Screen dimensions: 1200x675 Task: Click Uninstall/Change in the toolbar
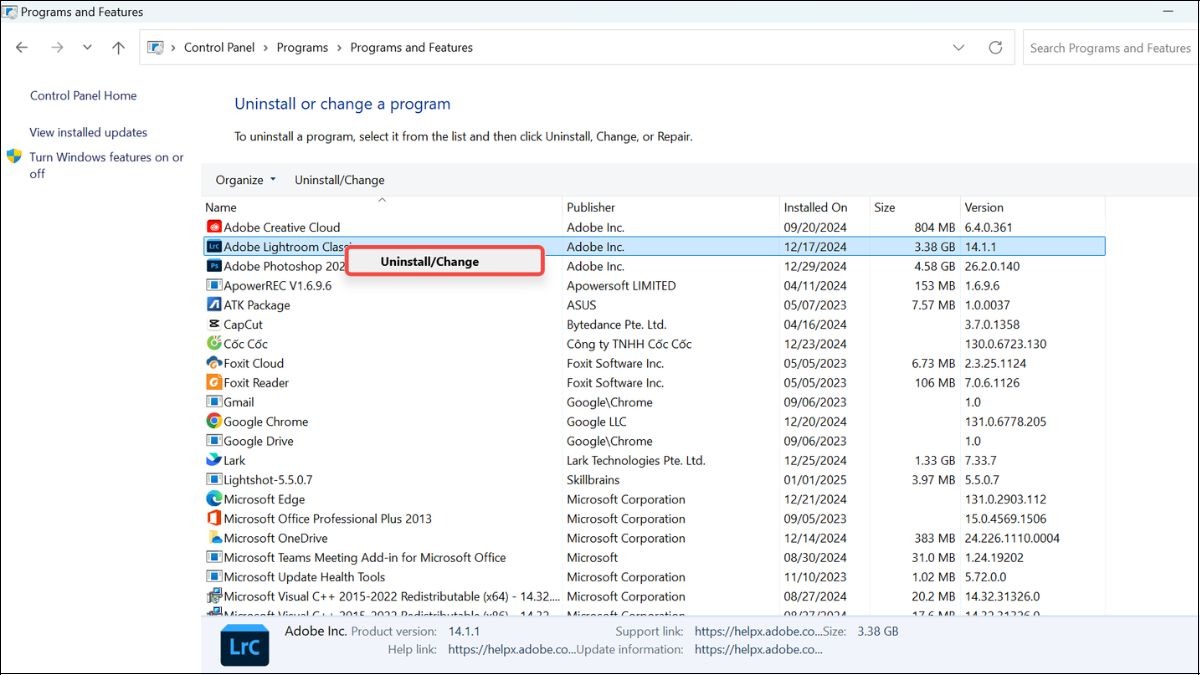[x=339, y=180]
